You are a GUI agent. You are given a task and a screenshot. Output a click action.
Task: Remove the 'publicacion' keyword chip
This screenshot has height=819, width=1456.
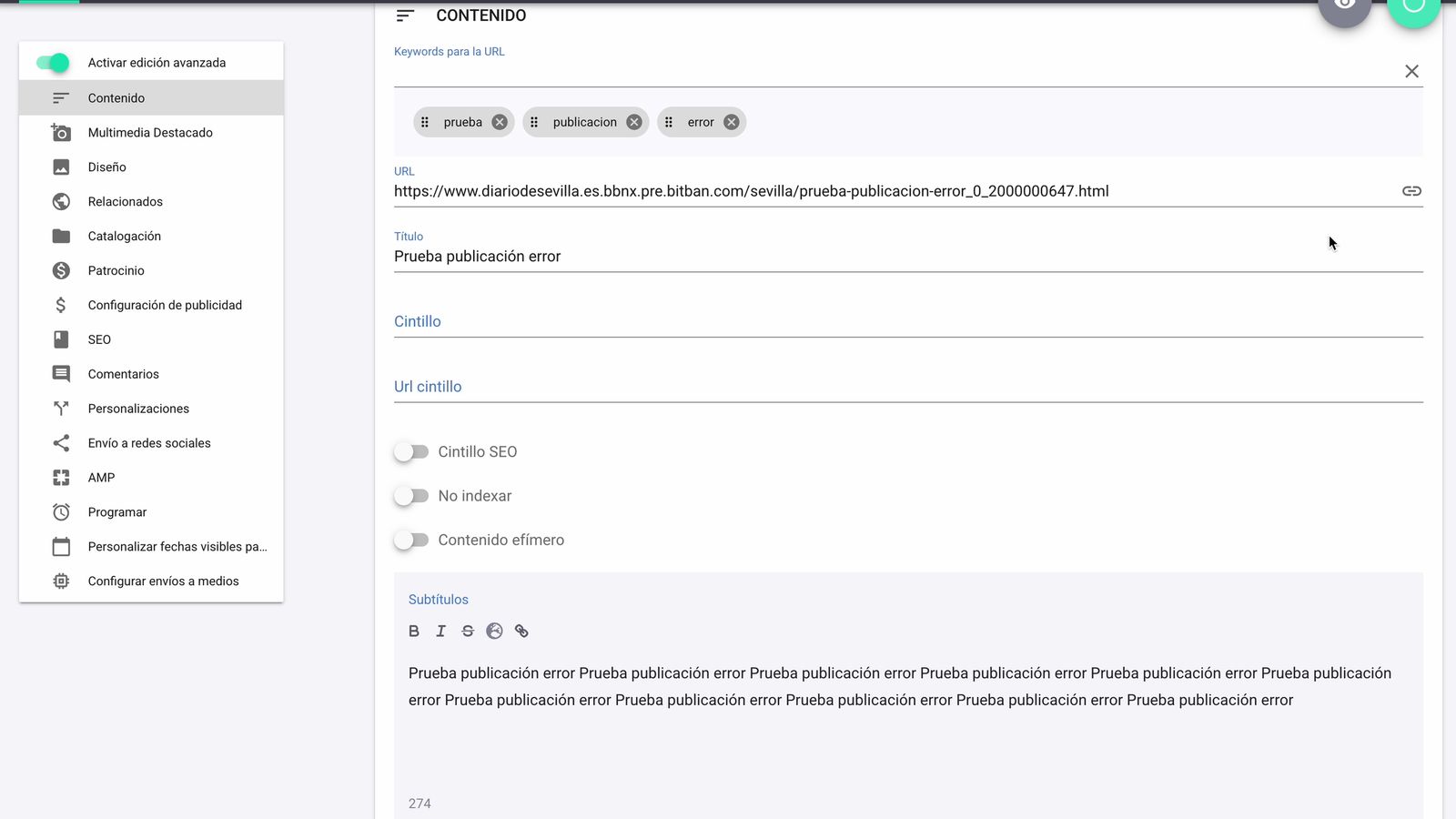634,122
